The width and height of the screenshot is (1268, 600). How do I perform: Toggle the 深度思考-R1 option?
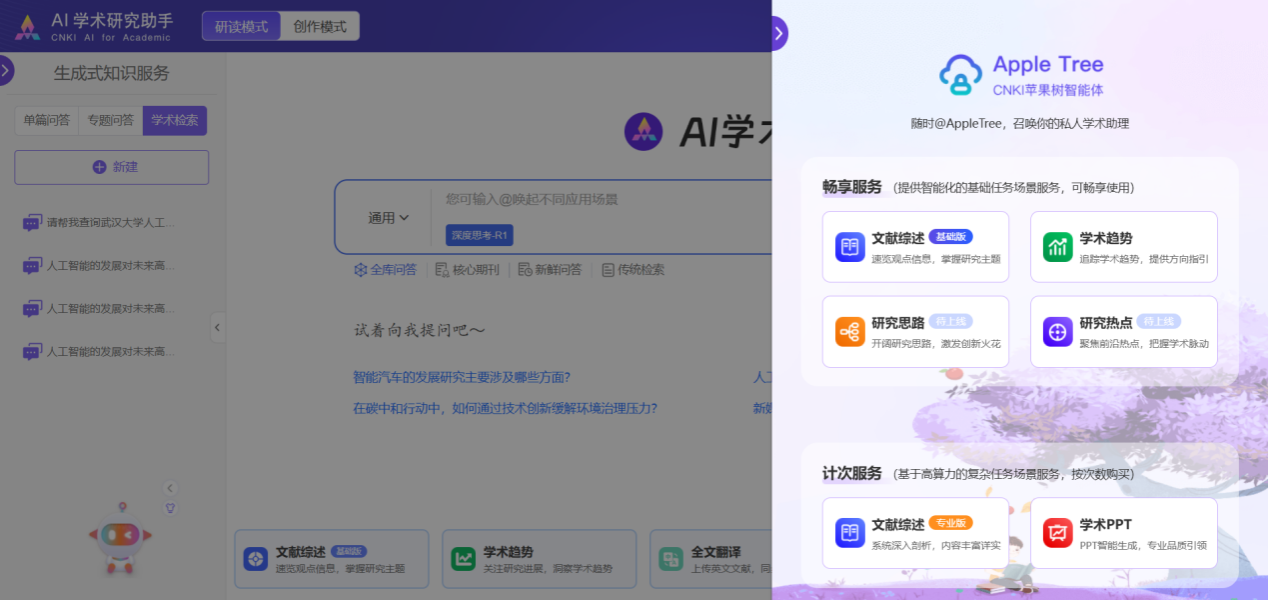(x=479, y=236)
